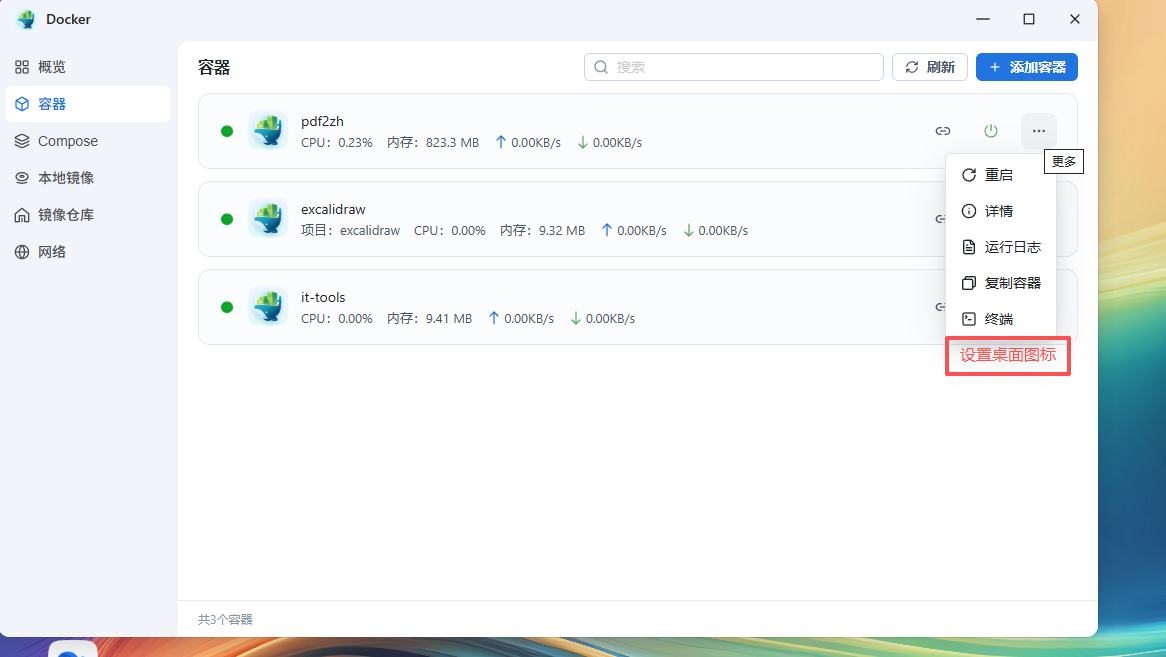Viewport: 1166px width, 657px height.
Task: Click the pdf2zh container thumbnail image
Action: pos(267,129)
